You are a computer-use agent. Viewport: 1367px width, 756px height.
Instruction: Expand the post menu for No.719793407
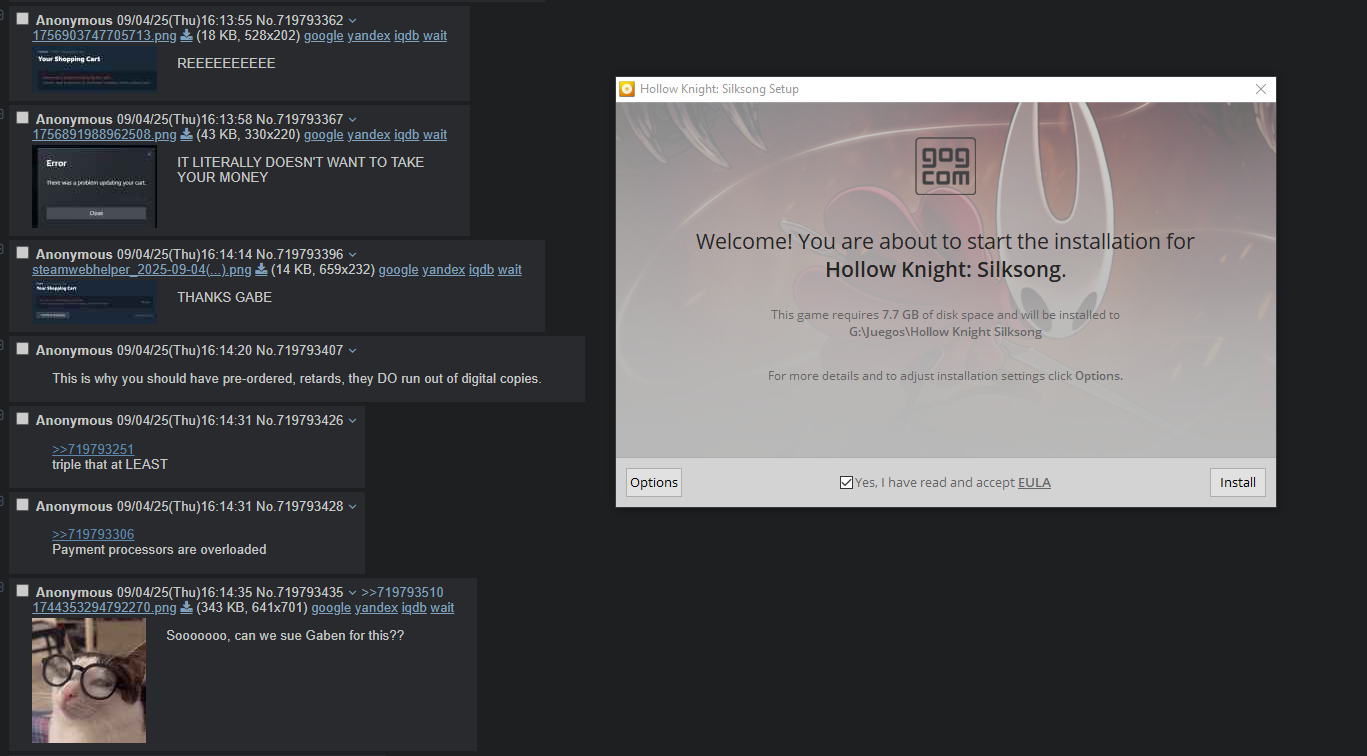click(x=352, y=351)
